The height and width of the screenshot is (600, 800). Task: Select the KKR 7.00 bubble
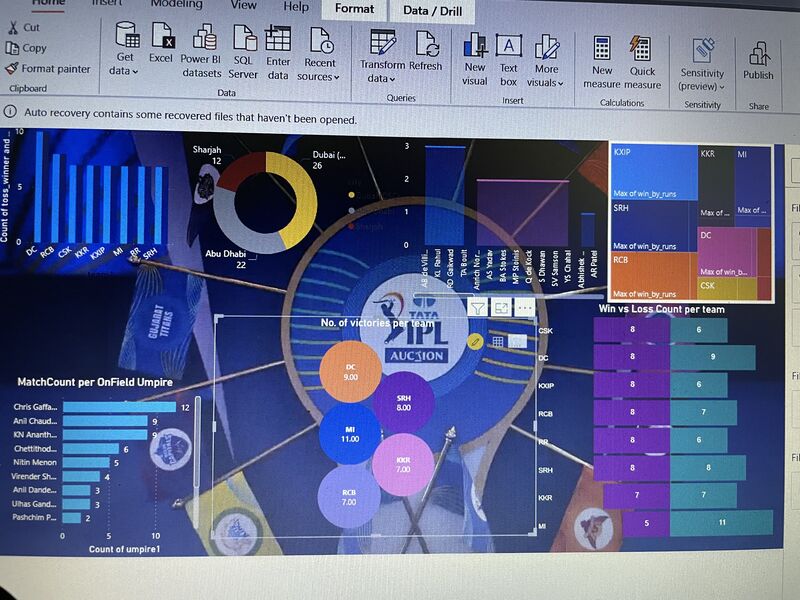tap(403, 465)
